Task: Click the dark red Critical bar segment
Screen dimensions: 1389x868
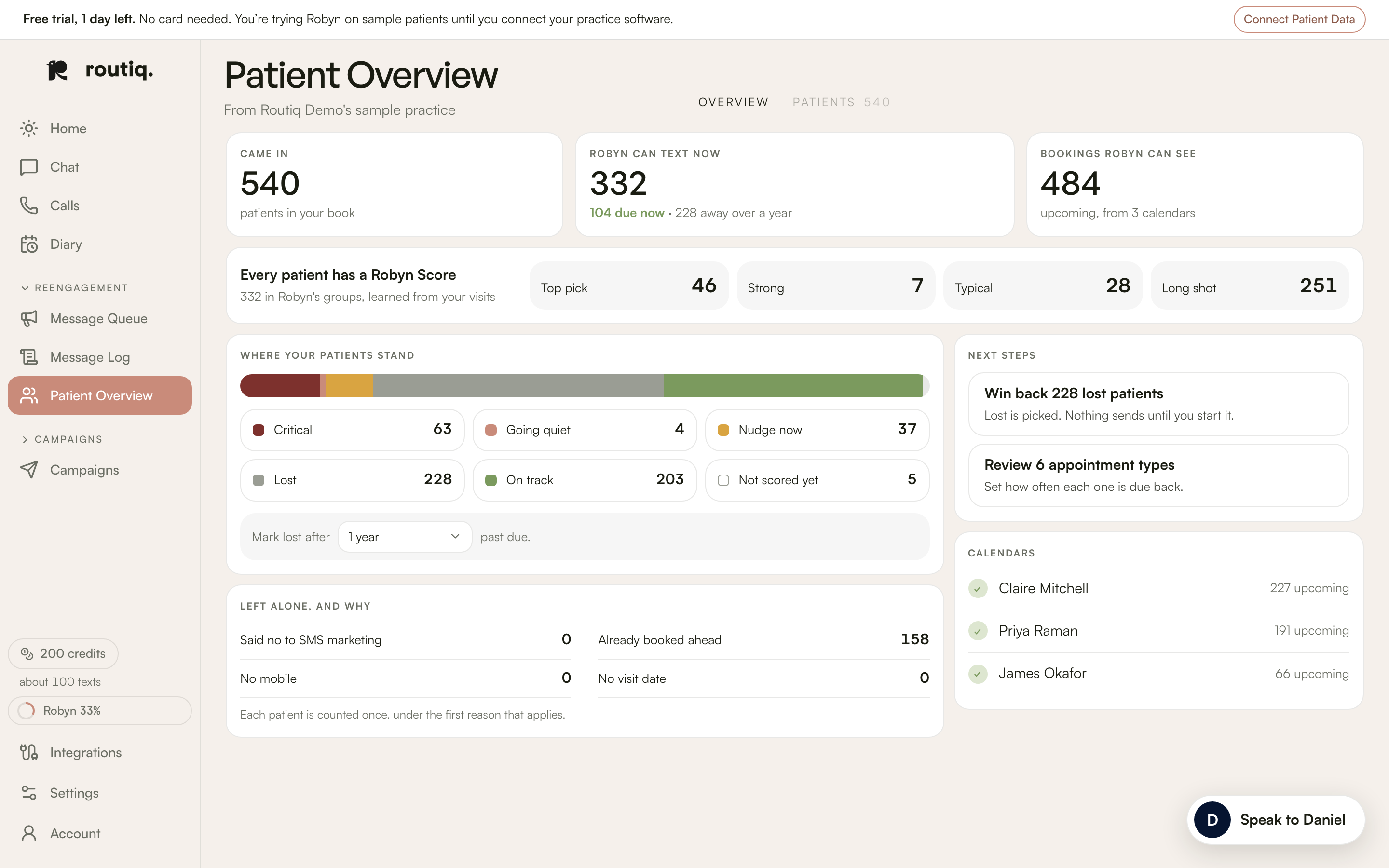Action: (280, 386)
